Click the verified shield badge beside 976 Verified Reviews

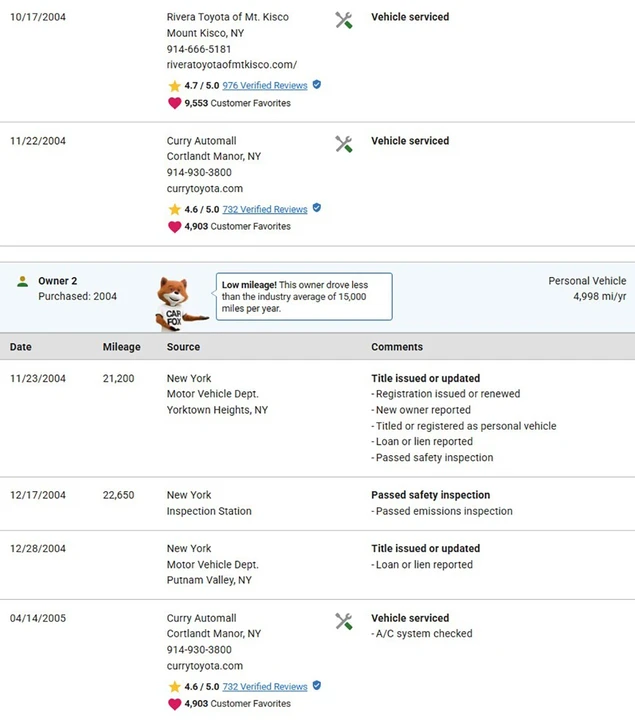[317, 84]
